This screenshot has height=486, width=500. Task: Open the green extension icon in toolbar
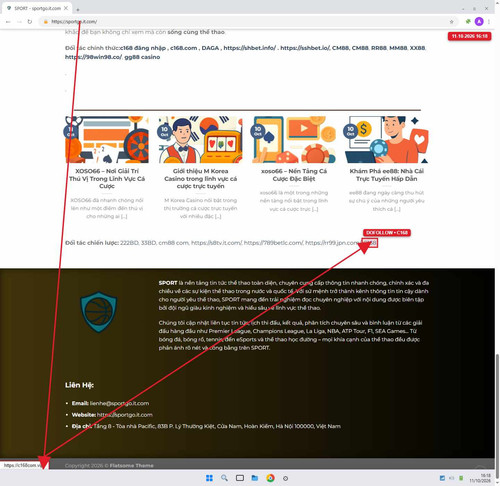tap(468, 21)
